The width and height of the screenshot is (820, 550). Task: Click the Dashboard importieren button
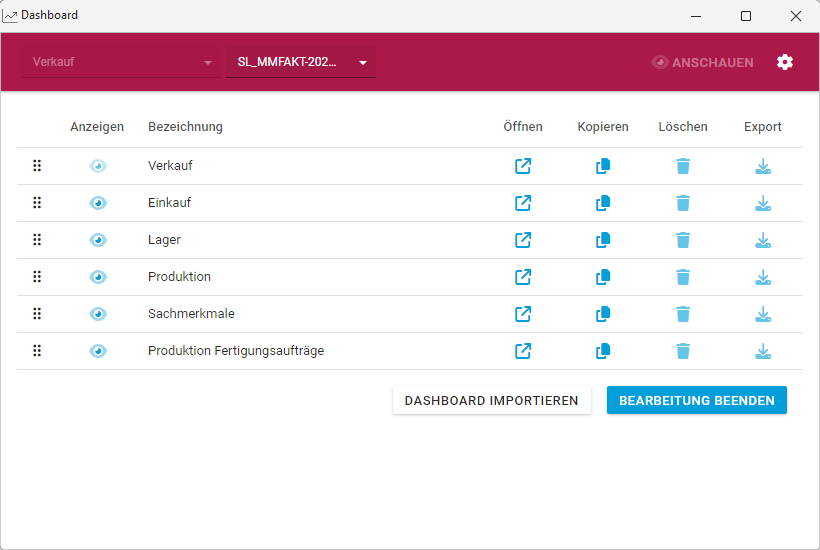pos(491,400)
